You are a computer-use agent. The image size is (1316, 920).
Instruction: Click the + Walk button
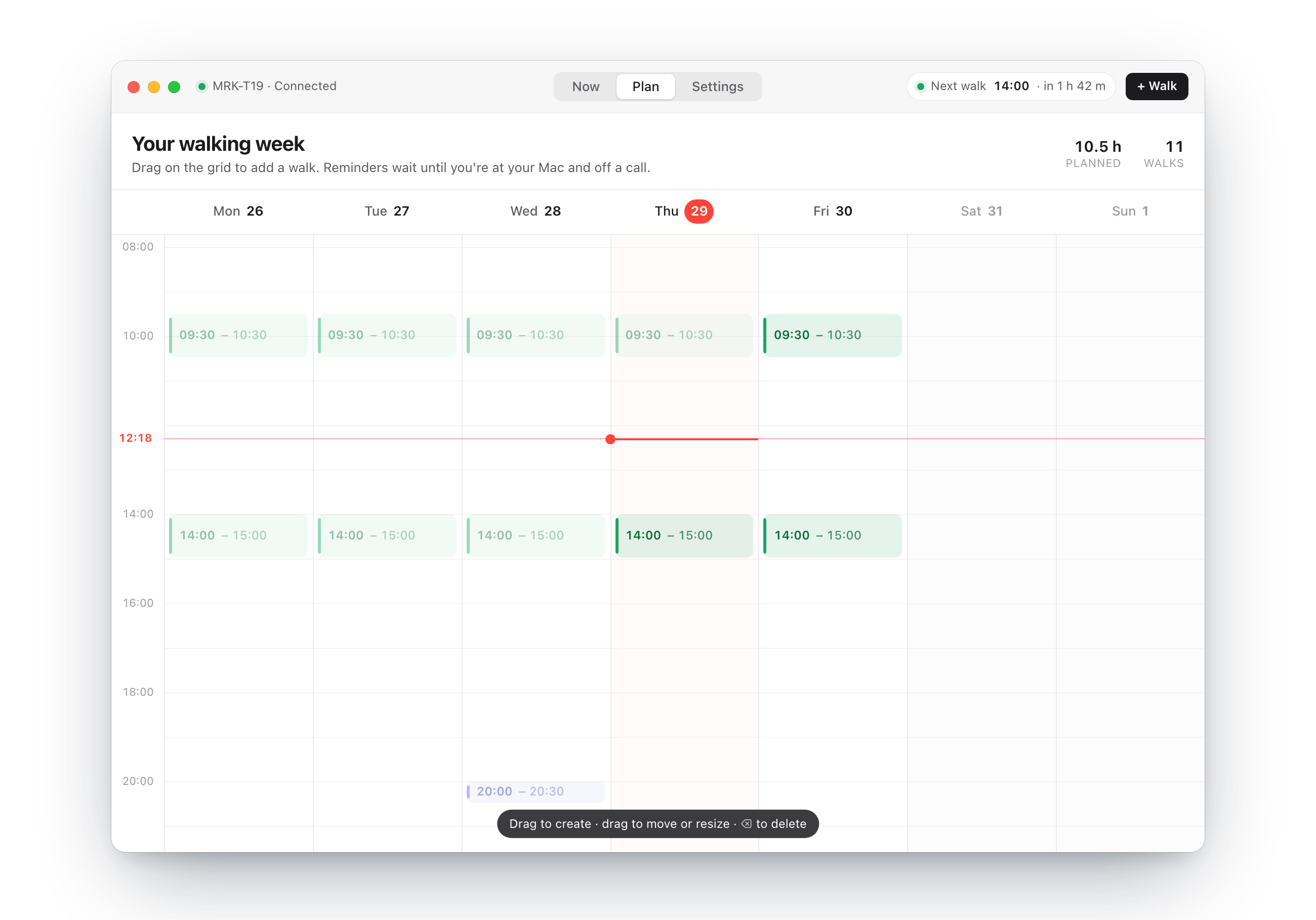tap(1156, 87)
